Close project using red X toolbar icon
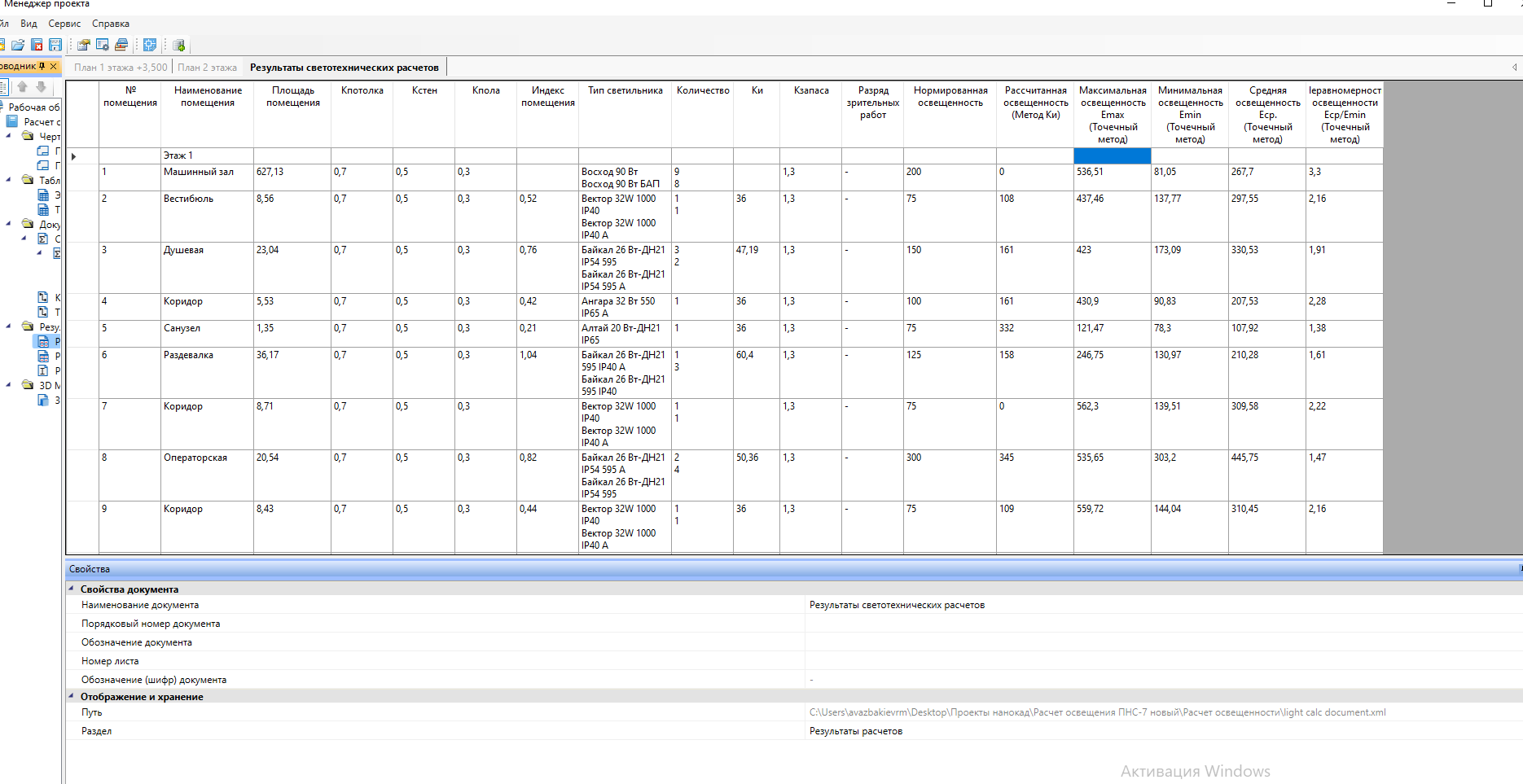This screenshot has width=1523, height=784. click(37, 45)
